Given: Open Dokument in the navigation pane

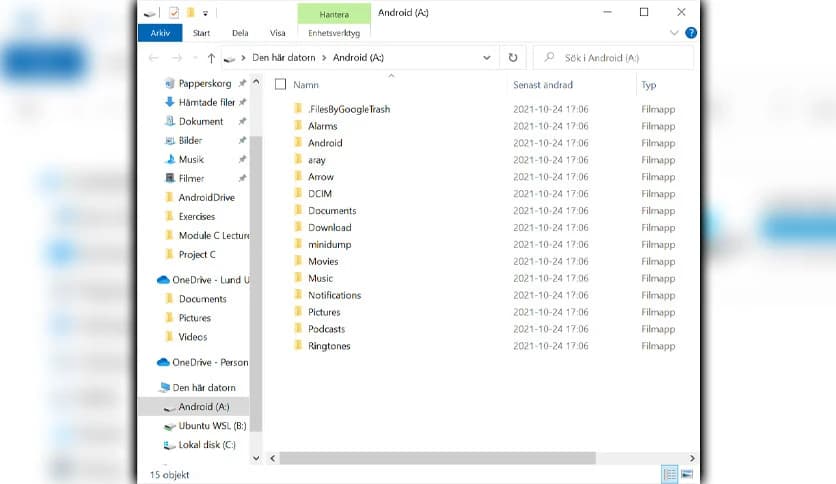Looking at the screenshot, I should tap(201, 122).
